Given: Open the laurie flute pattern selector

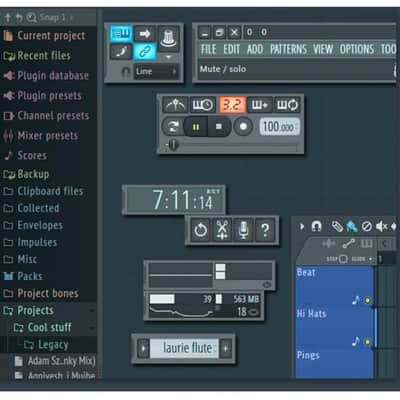Looking at the screenshot, I should coord(185,349).
